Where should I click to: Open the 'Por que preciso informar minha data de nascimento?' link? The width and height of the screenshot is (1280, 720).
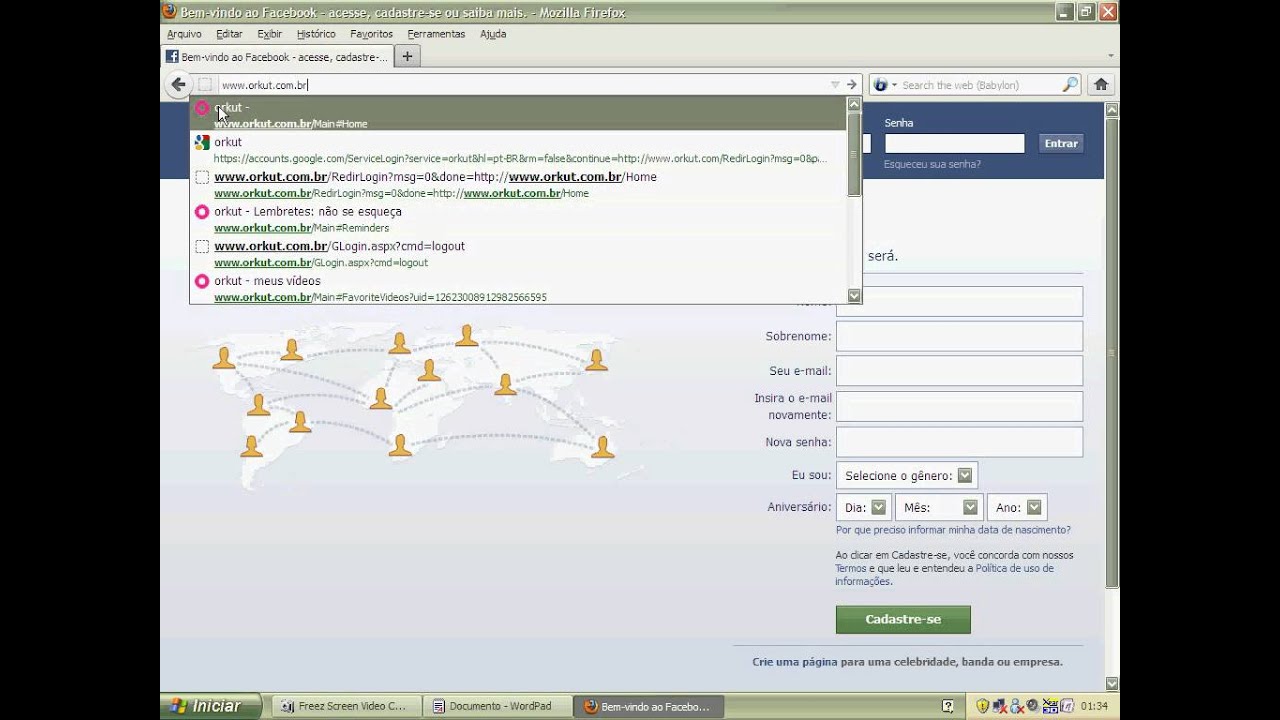pos(953,530)
